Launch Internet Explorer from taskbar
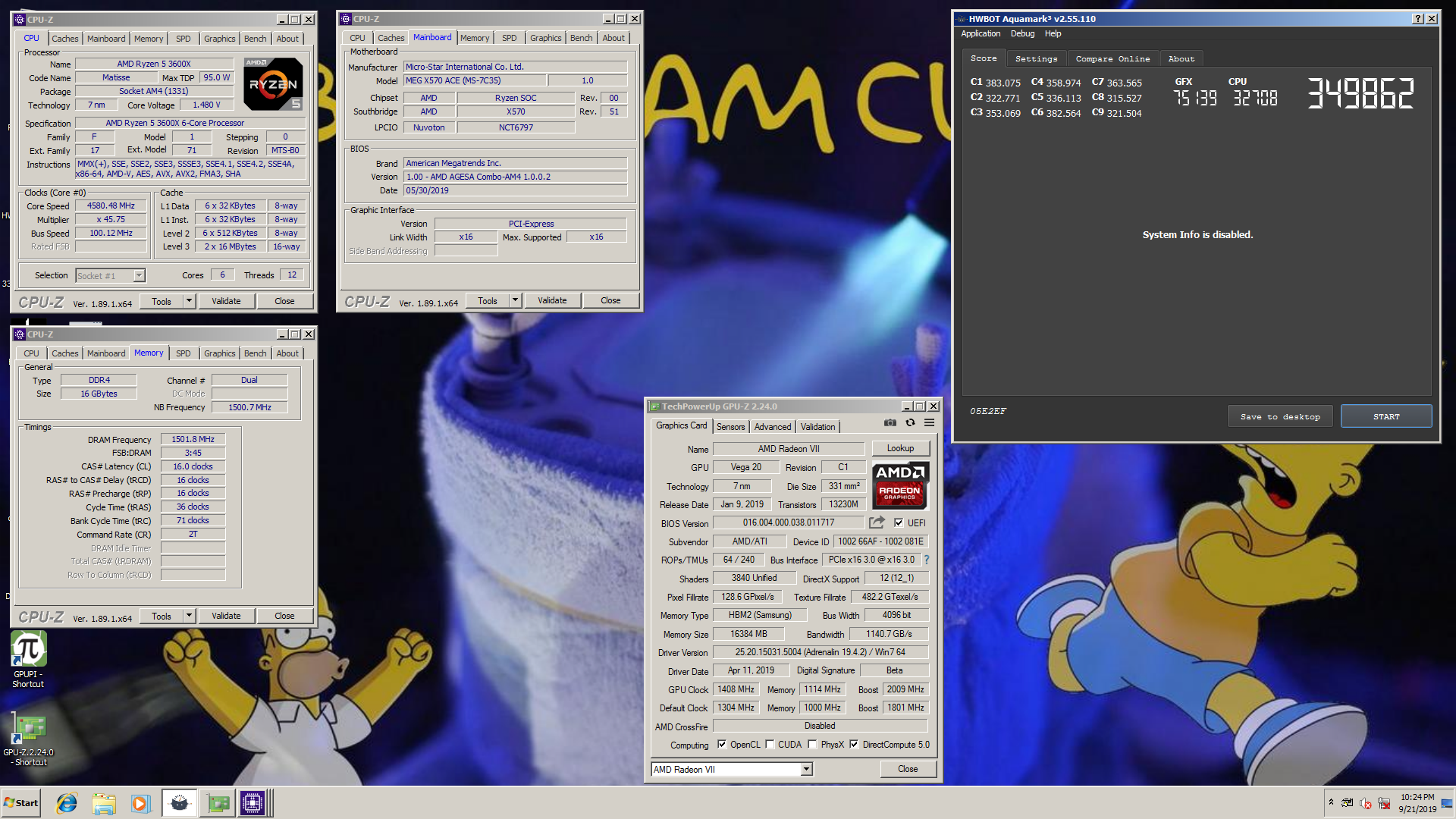Viewport: 1456px width, 819px height. pos(67,803)
